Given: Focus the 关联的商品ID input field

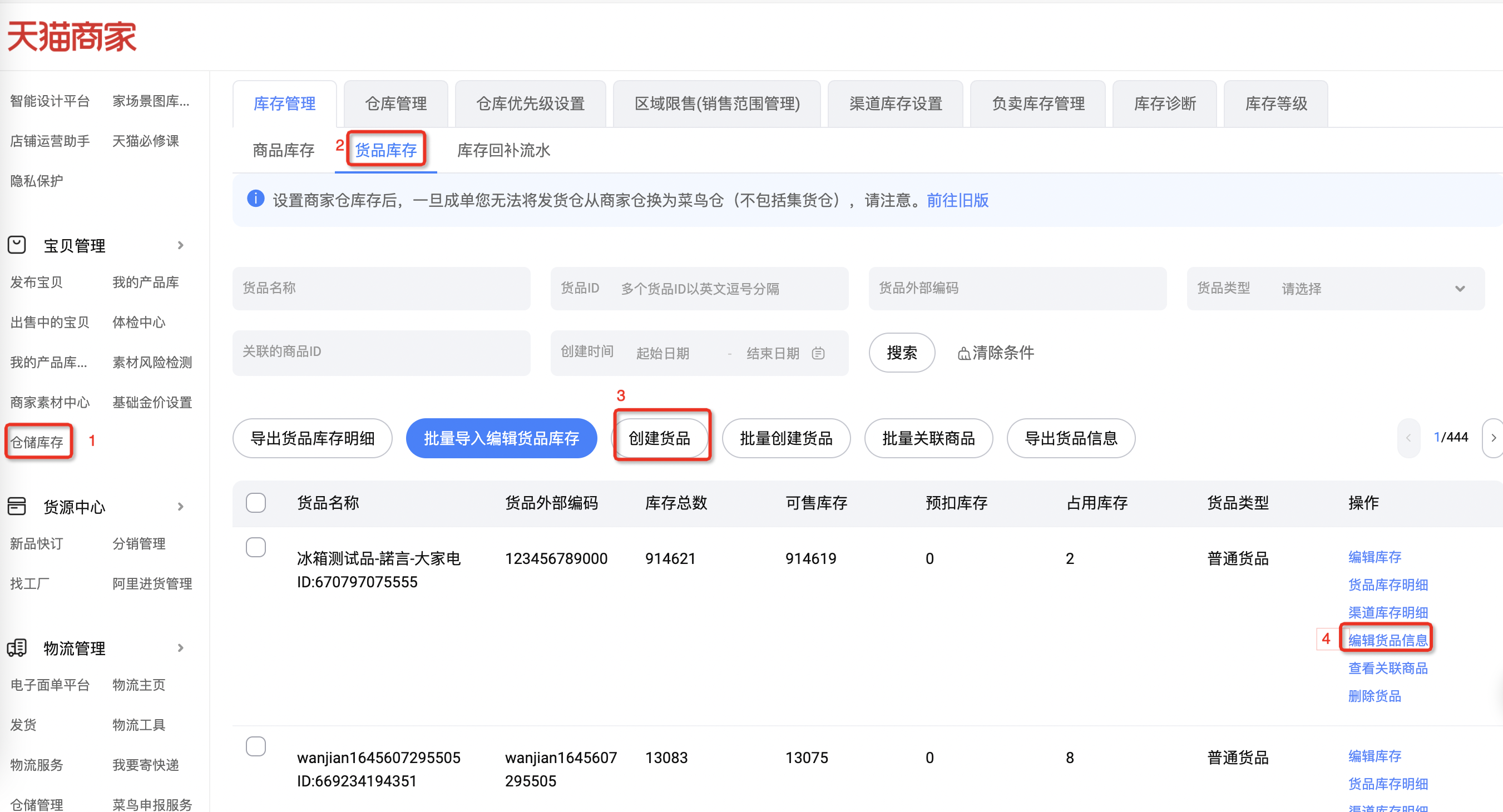Looking at the screenshot, I should [x=382, y=353].
